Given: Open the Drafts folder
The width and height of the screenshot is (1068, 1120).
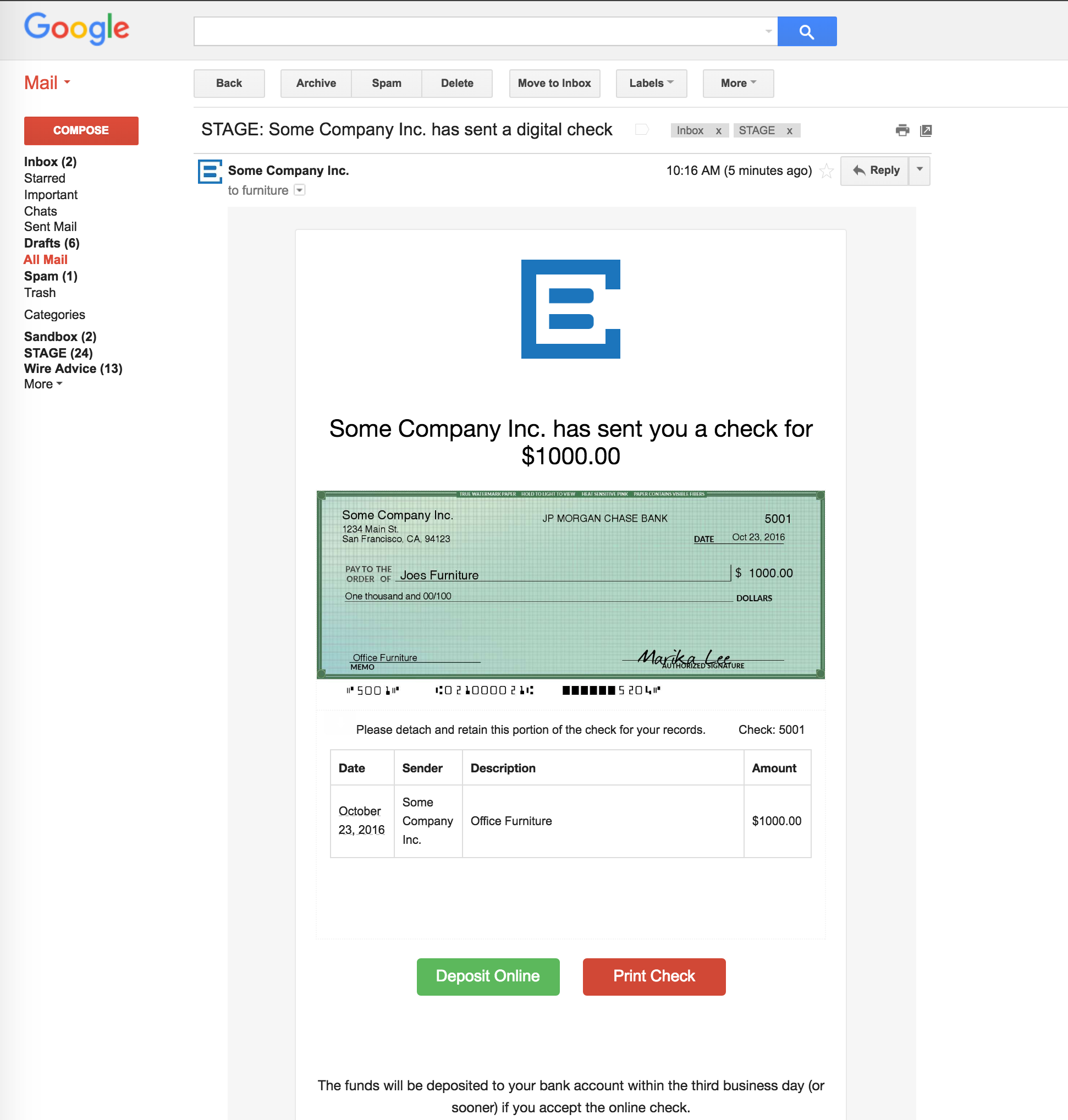Looking at the screenshot, I should click(x=51, y=243).
